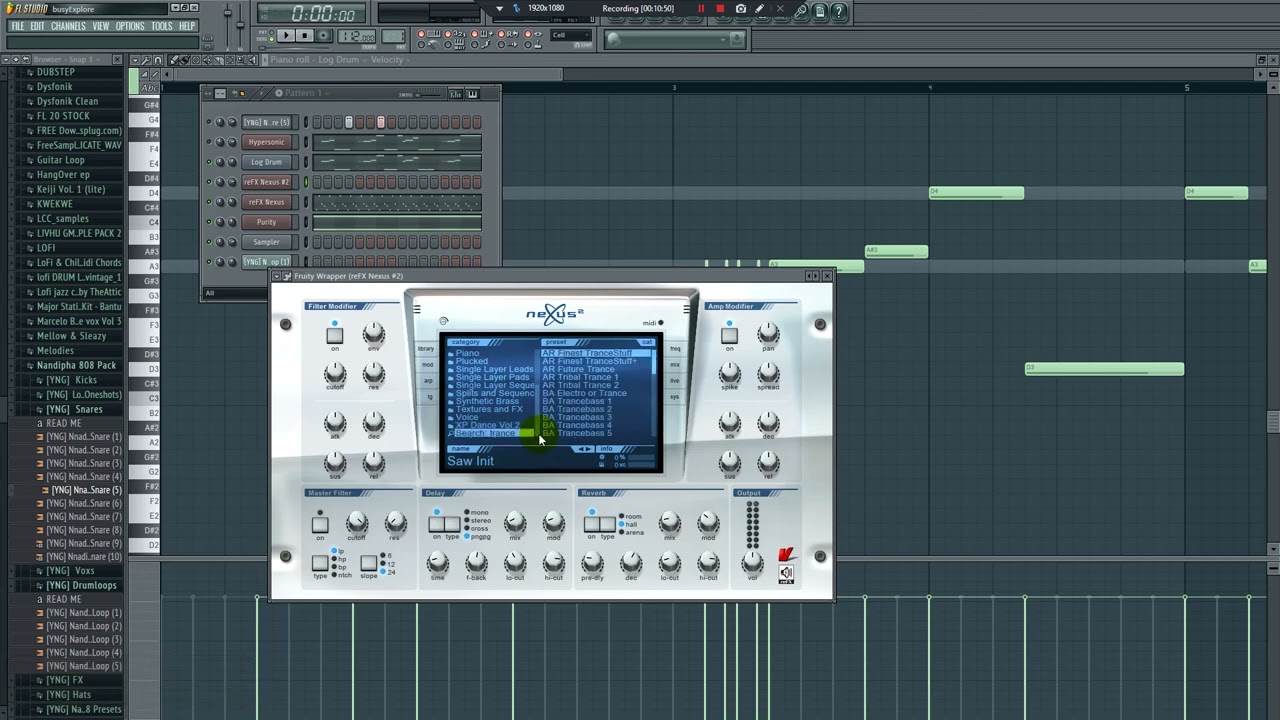Select the Sampler channel button

click(x=266, y=242)
